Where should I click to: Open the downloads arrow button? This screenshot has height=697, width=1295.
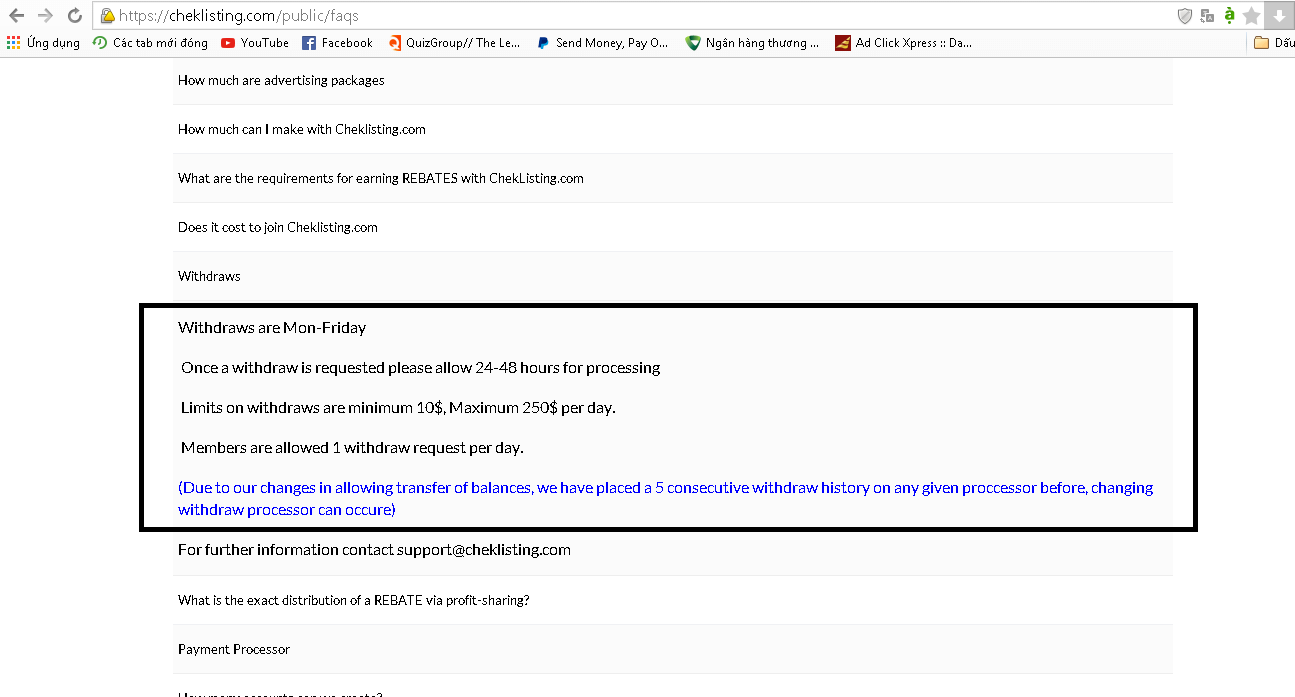pos(1279,16)
